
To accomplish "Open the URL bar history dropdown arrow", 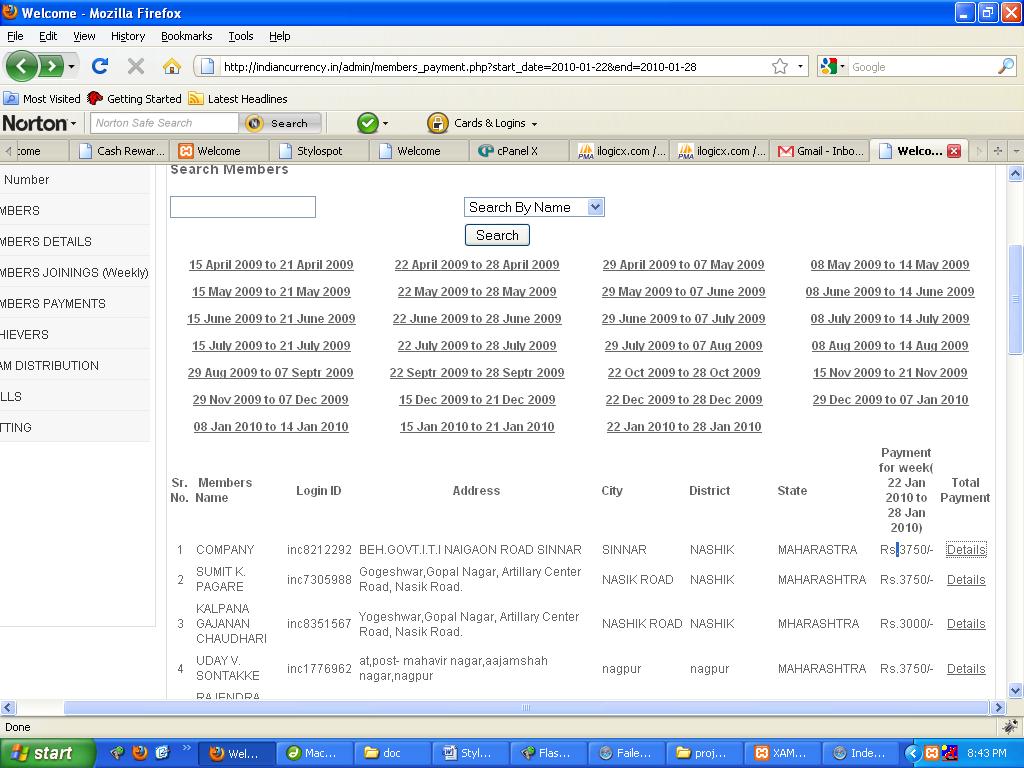I will coord(800,67).
